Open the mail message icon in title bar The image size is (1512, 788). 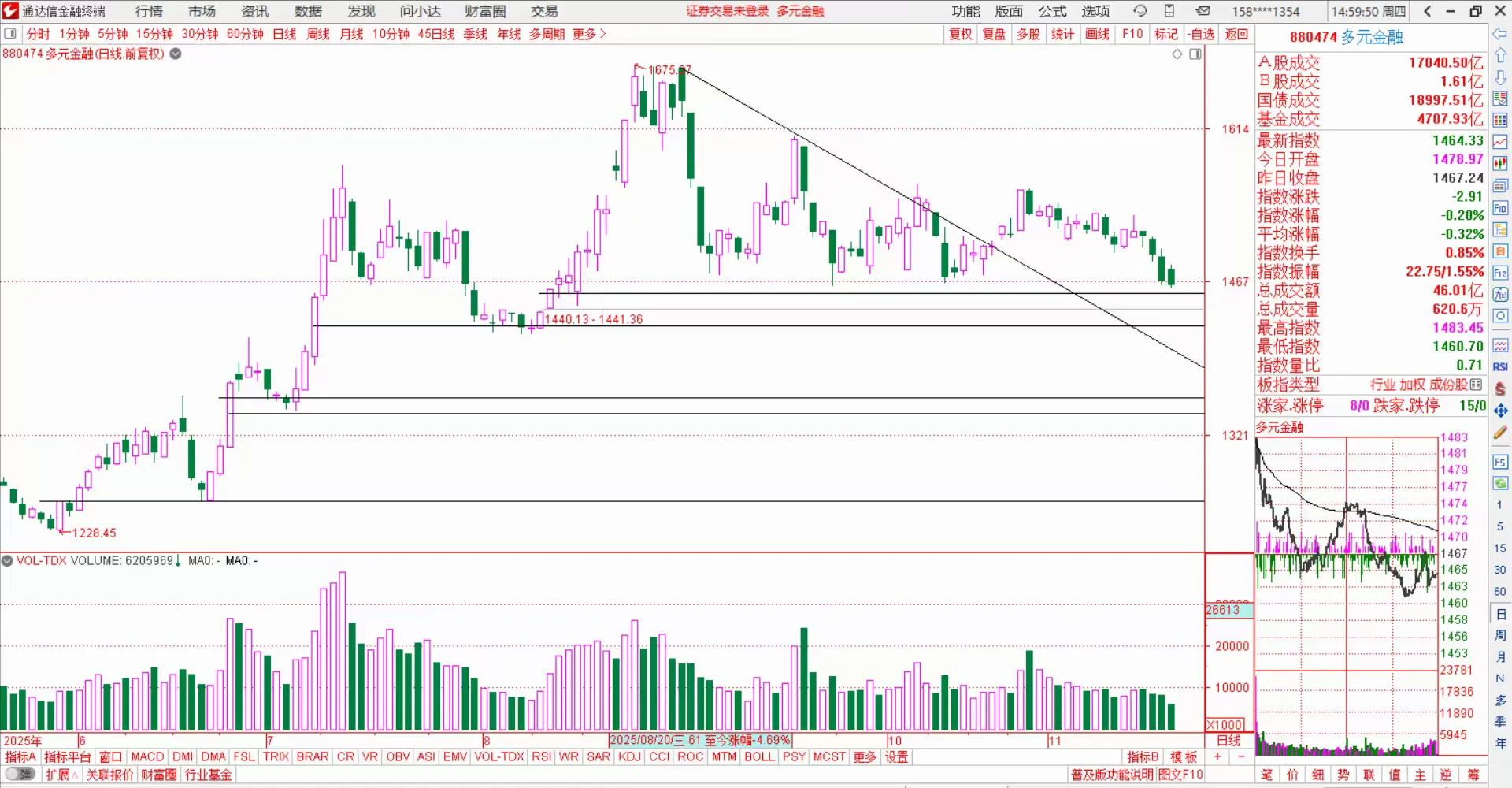1203,11
